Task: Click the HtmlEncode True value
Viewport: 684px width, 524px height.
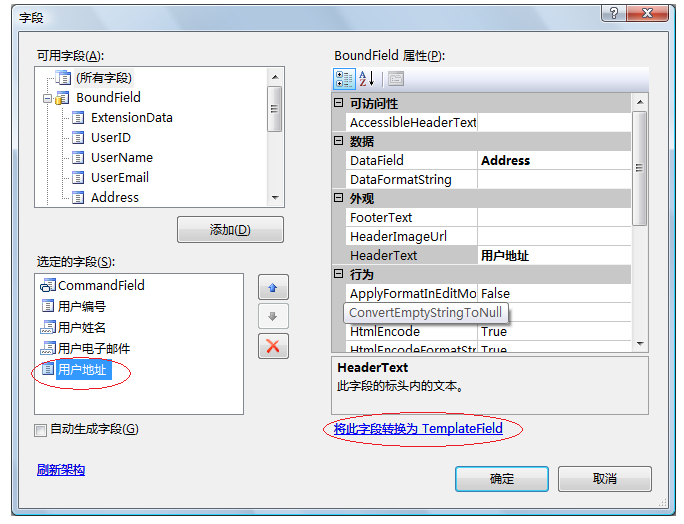Action: pos(554,331)
